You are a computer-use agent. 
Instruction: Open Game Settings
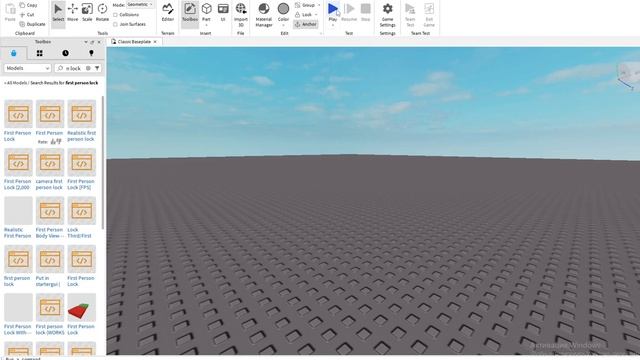387,14
